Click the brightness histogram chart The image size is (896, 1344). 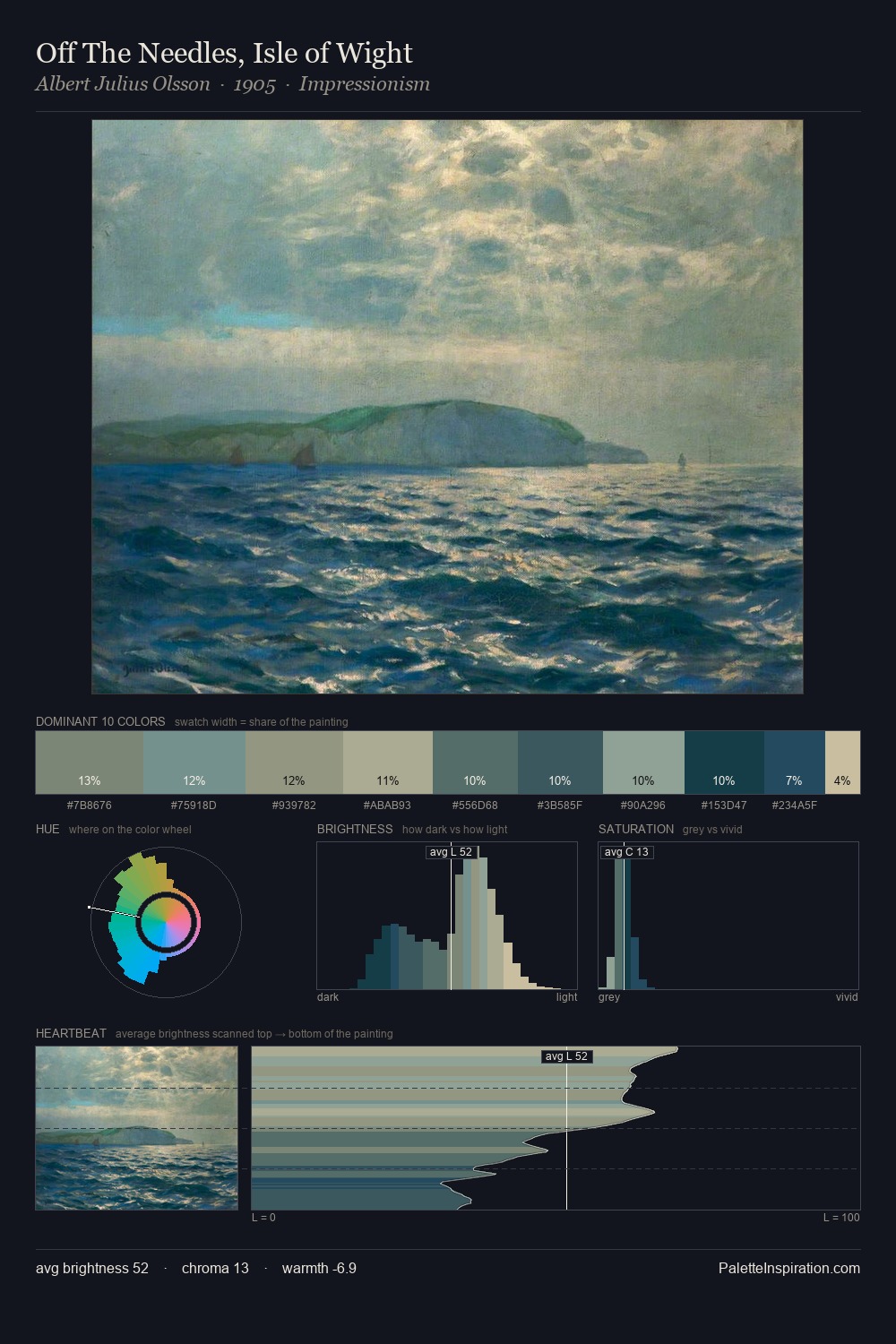pyautogui.click(x=447, y=916)
